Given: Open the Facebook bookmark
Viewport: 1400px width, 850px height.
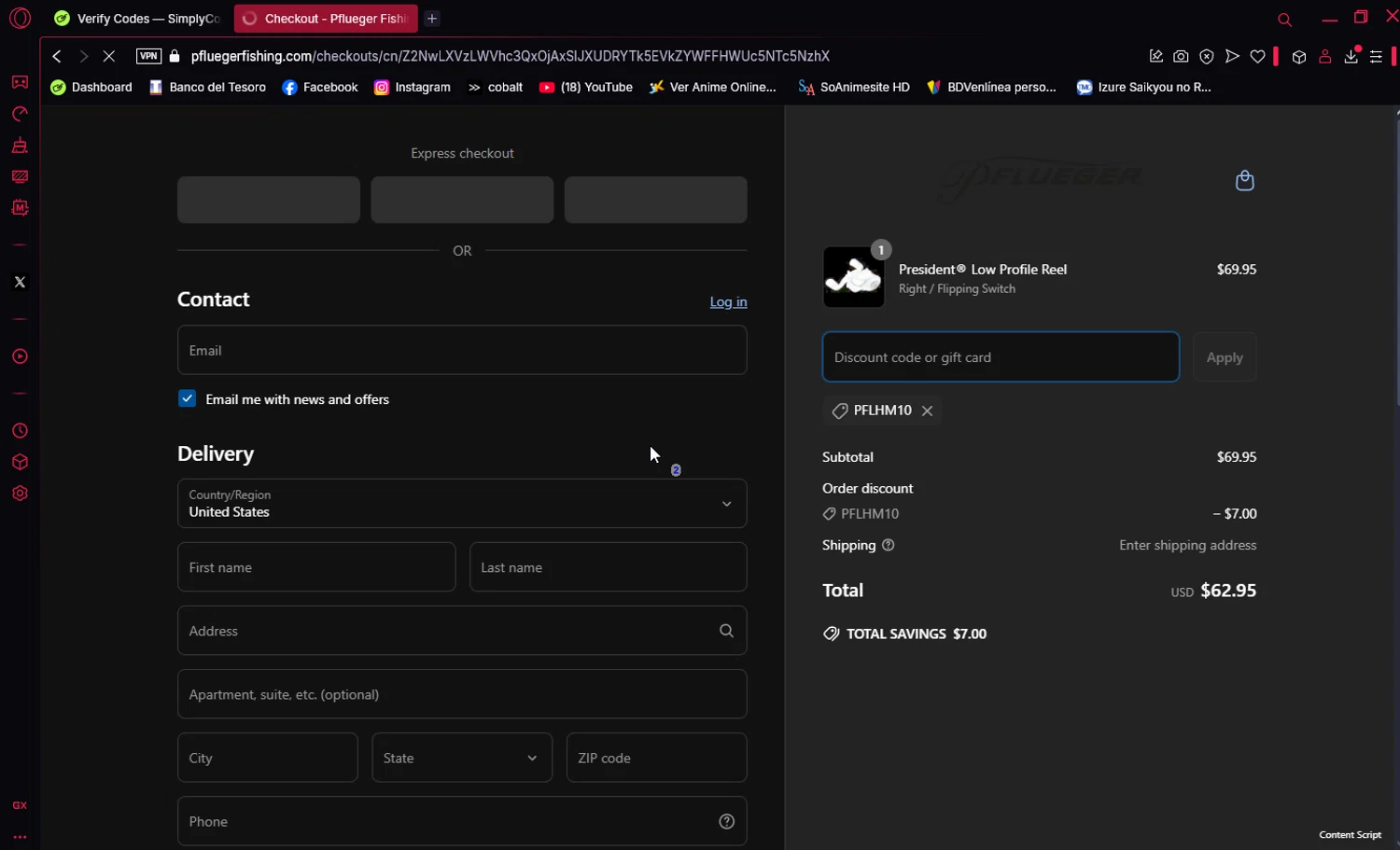Looking at the screenshot, I should point(320,87).
